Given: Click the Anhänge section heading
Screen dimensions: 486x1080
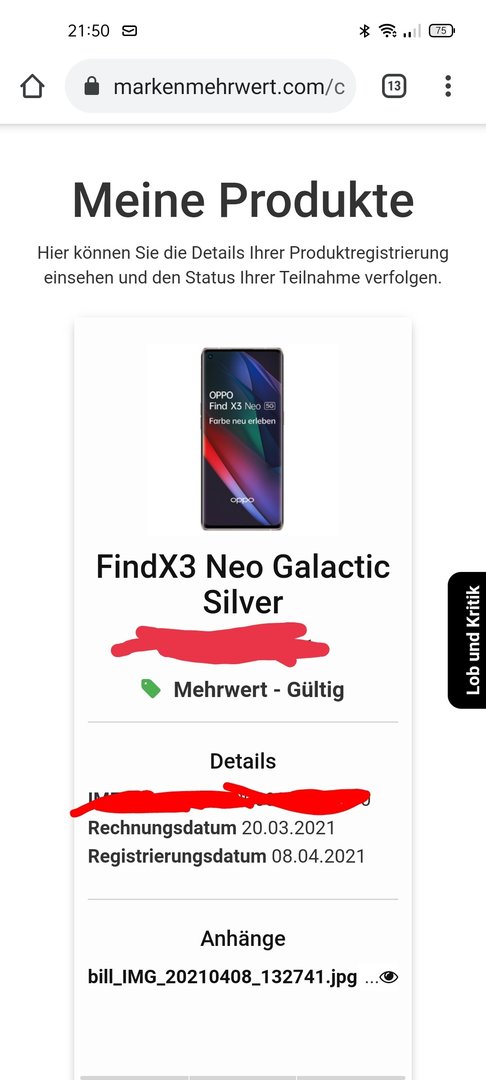Looking at the screenshot, I should pyautogui.click(x=243, y=938).
